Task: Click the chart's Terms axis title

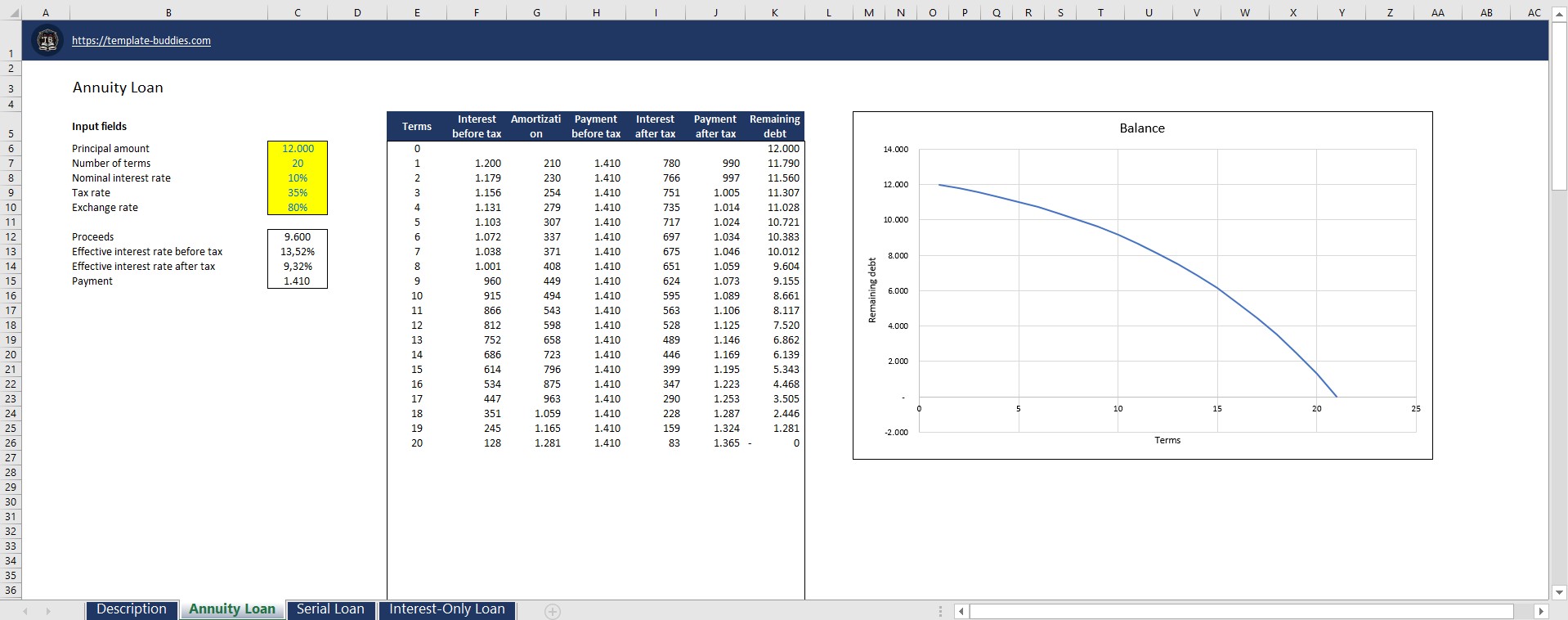Action: (x=1167, y=440)
